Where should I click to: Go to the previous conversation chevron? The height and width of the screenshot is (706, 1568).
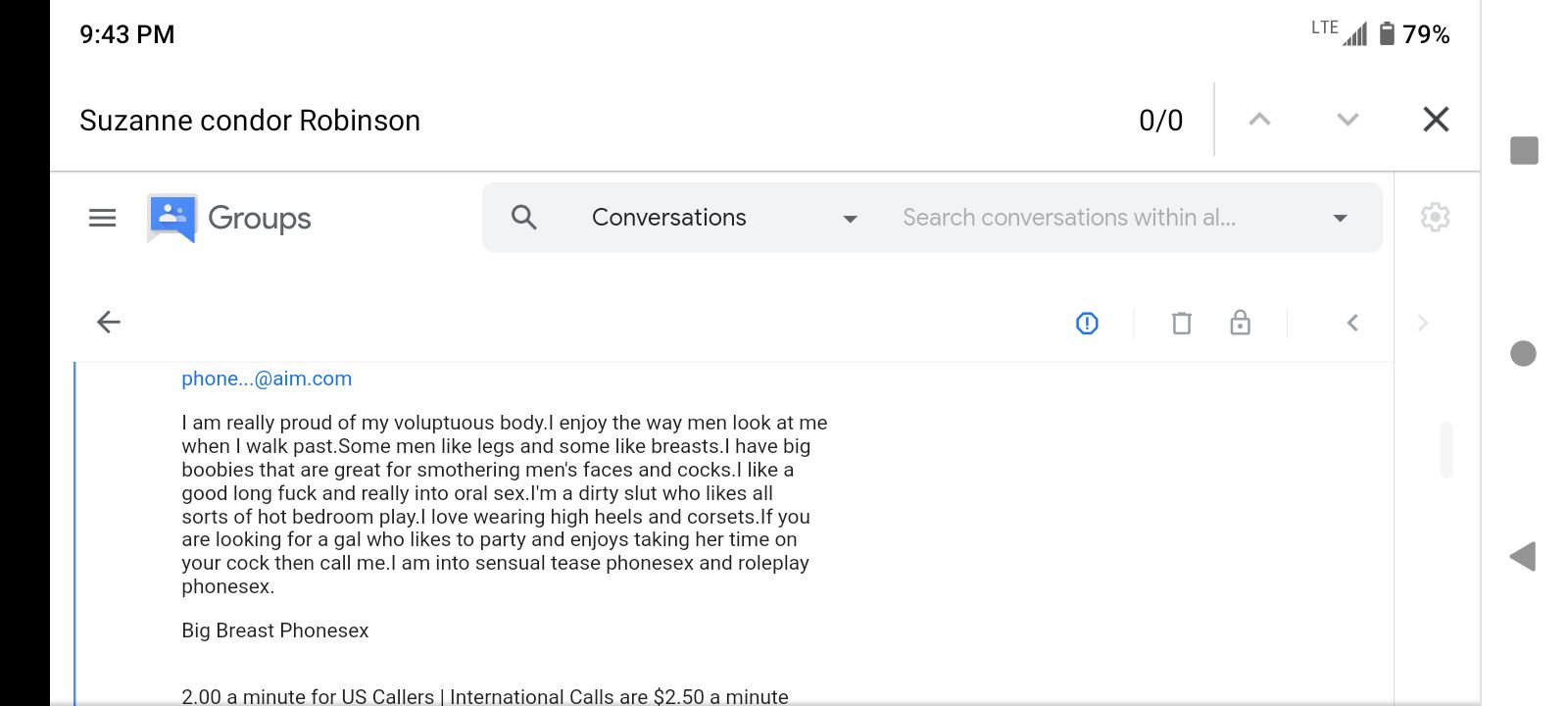click(1352, 323)
